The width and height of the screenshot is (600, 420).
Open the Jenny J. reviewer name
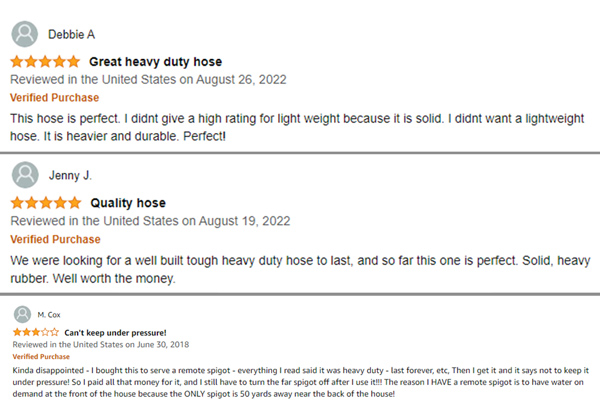pyautogui.click(x=70, y=176)
